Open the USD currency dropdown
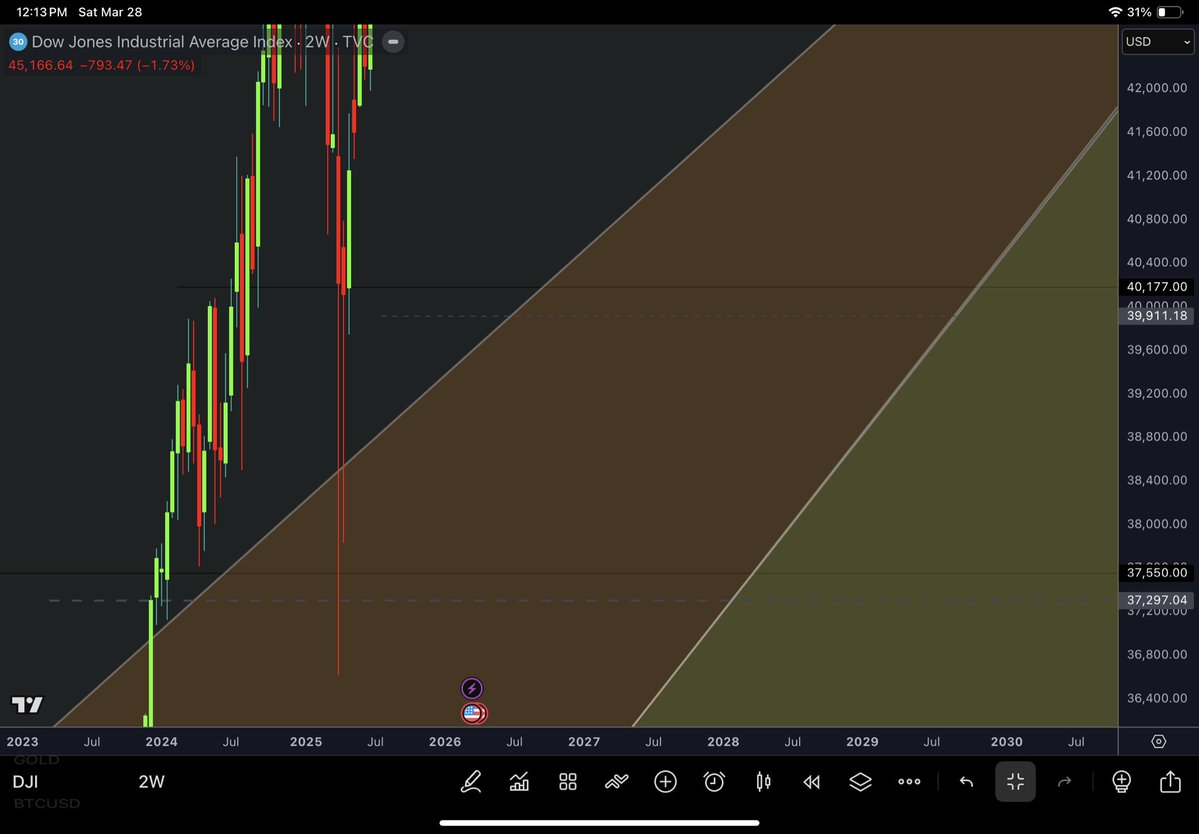 pyautogui.click(x=1157, y=42)
